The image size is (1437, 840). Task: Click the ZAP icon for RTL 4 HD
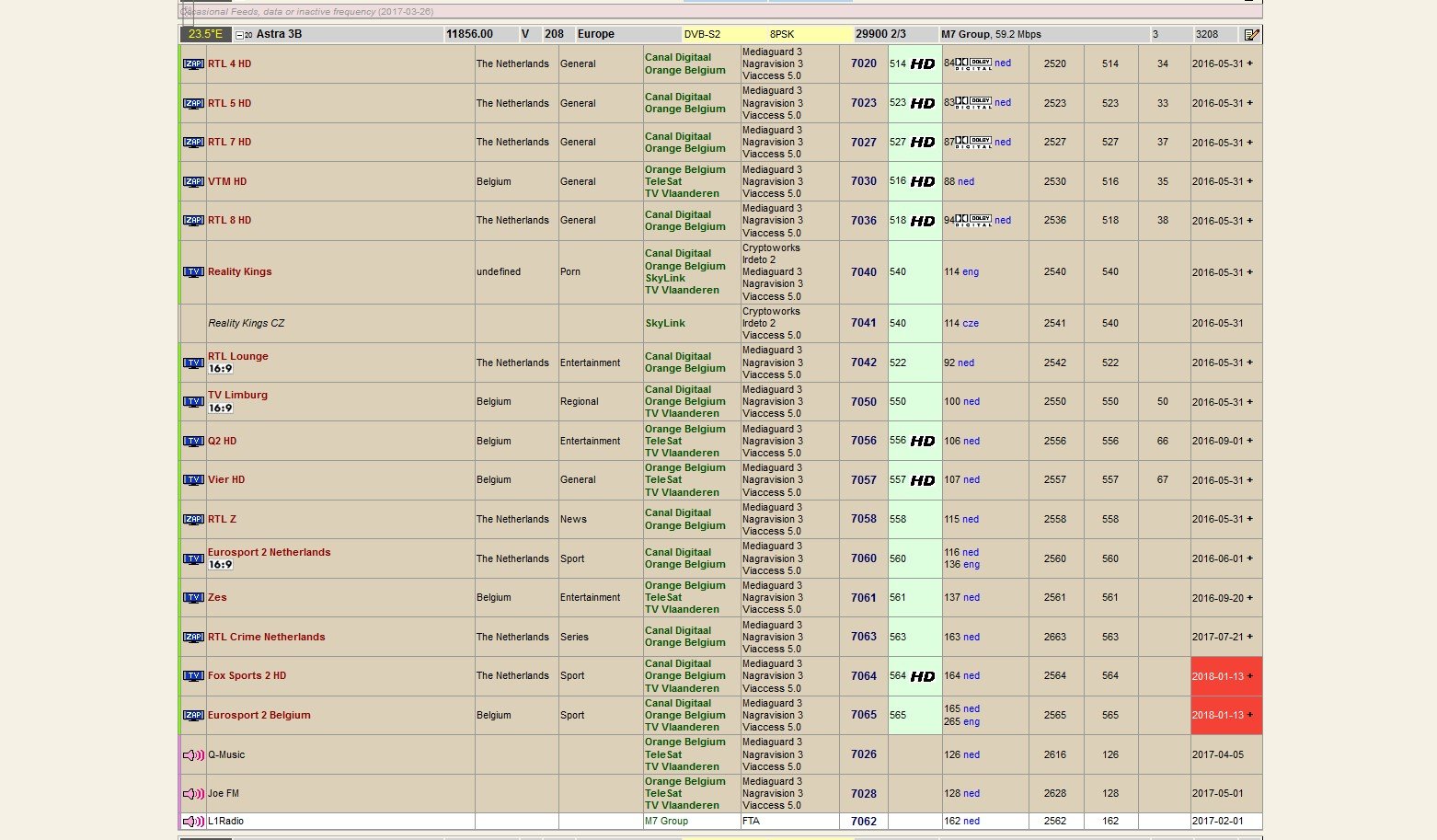(x=193, y=64)
